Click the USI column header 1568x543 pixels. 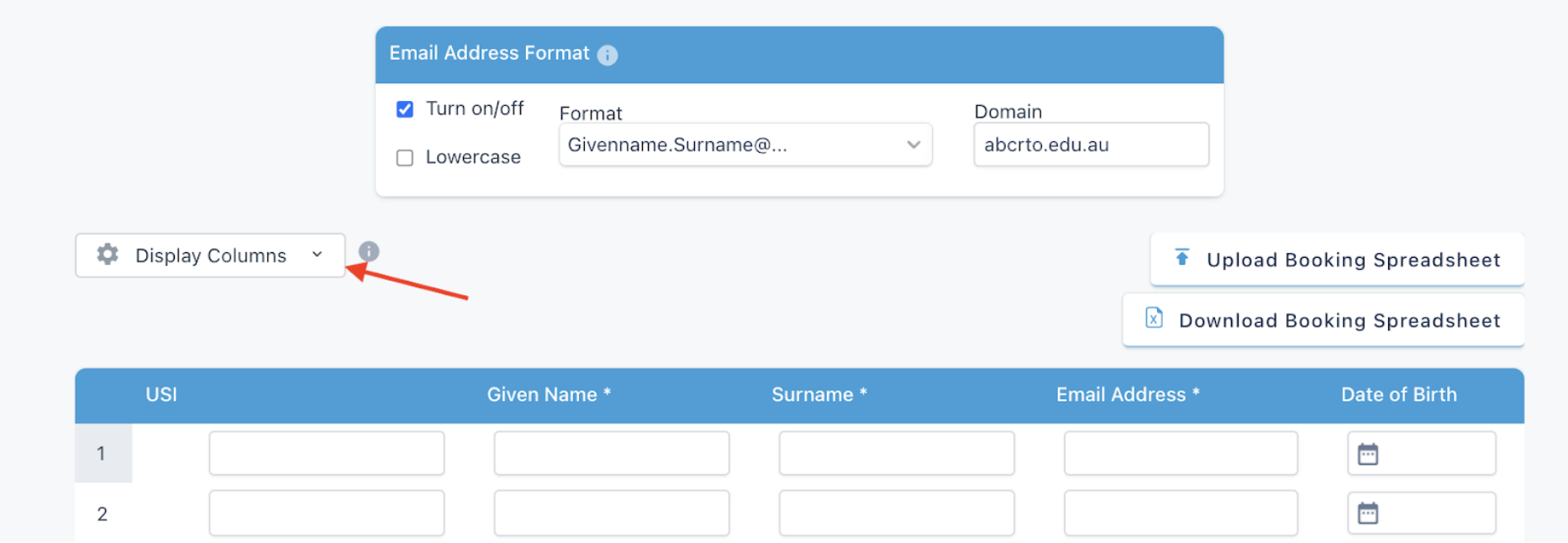(161, 394)
